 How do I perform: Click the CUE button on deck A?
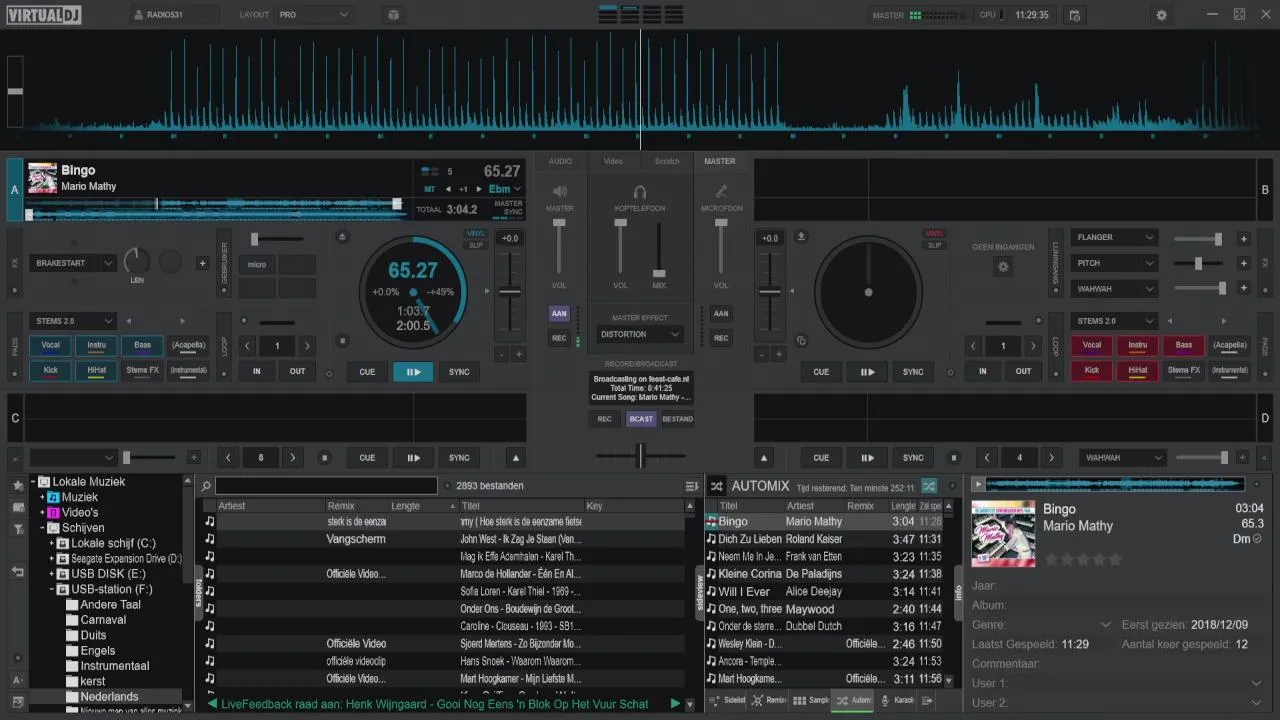pos(367,372)
